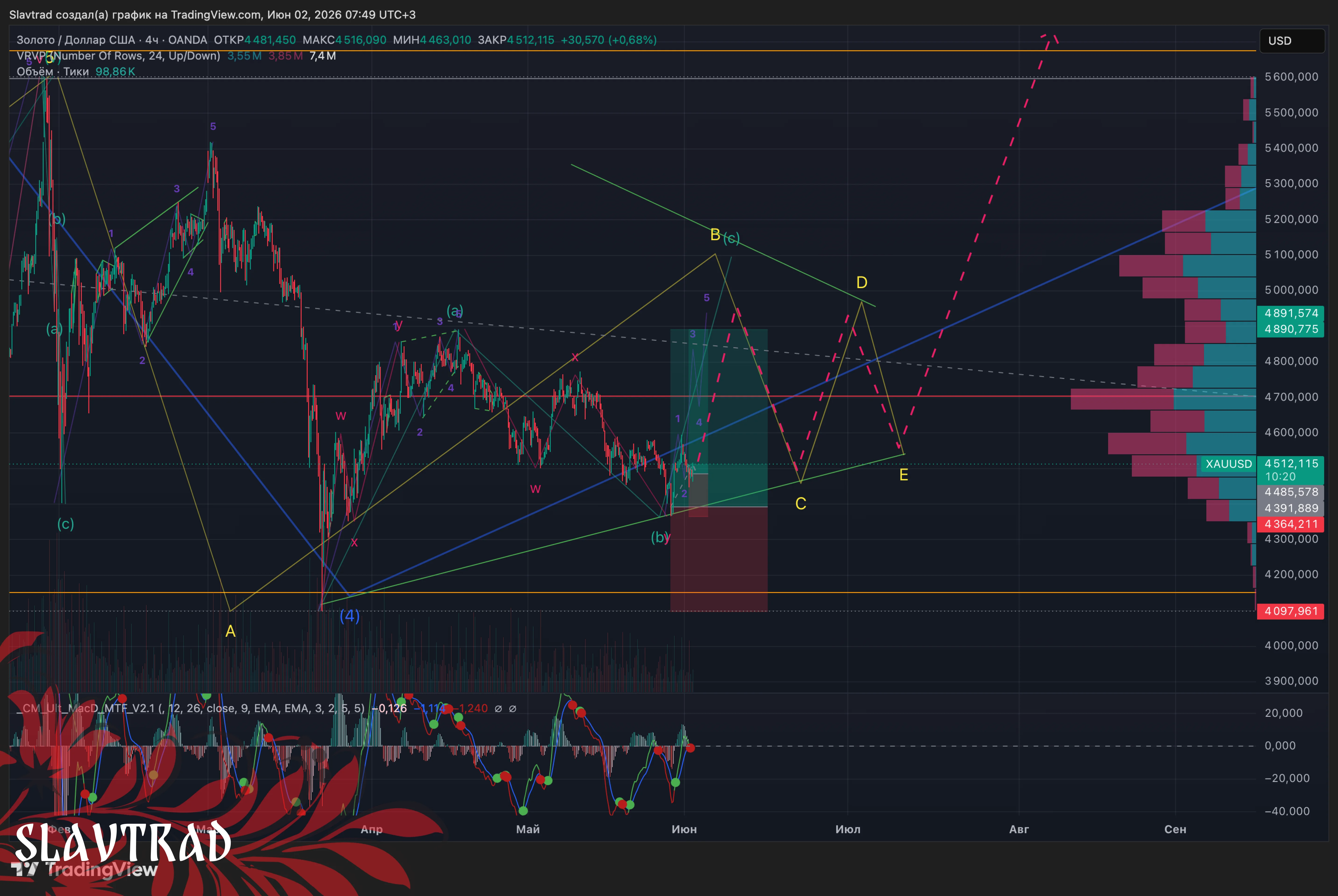Click the 4 700,000 price scale level
This screenshot has width=1338, height=896.
1292,397
